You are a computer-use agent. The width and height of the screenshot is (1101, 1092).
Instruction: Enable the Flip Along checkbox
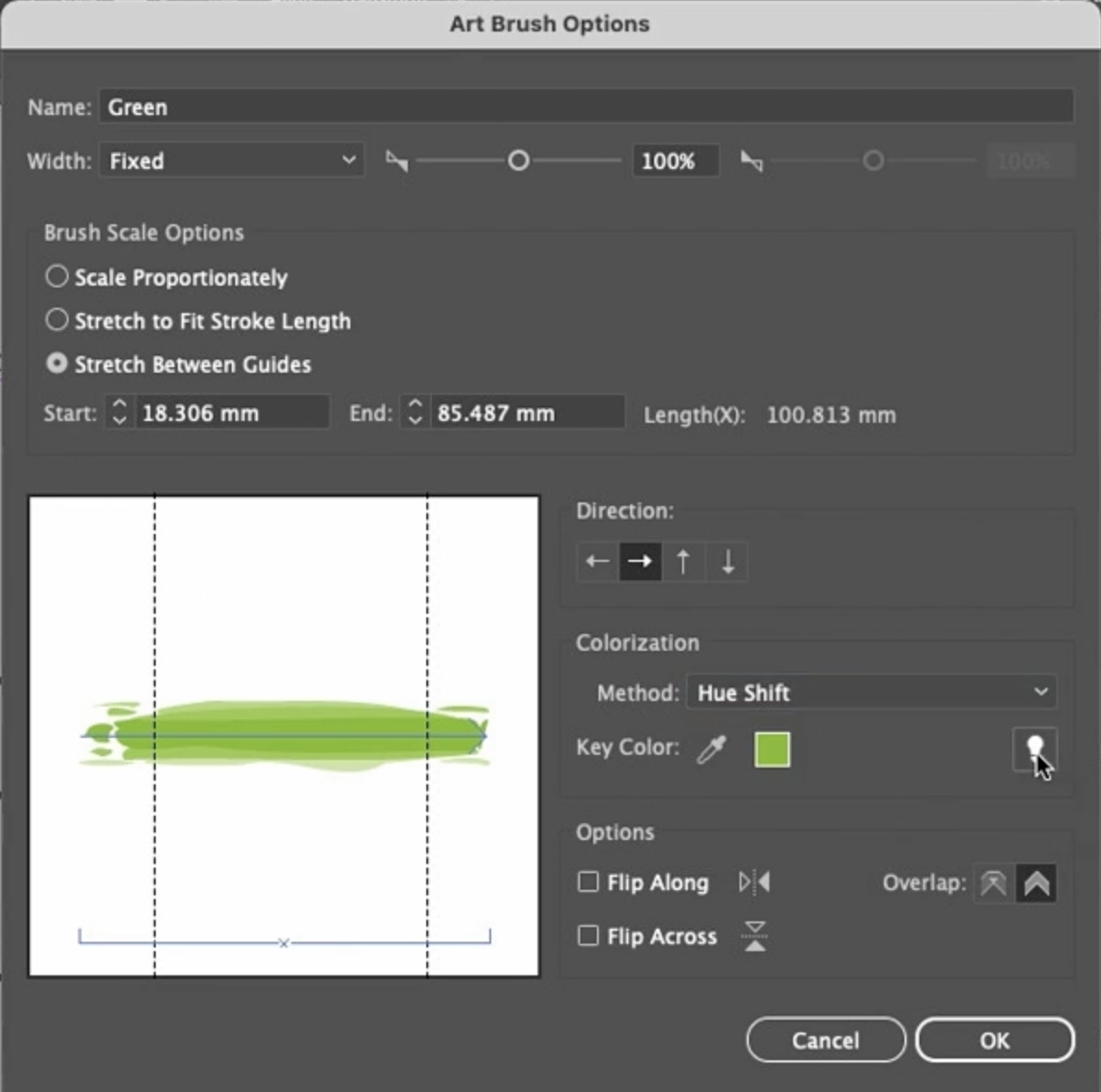[588, 882]
